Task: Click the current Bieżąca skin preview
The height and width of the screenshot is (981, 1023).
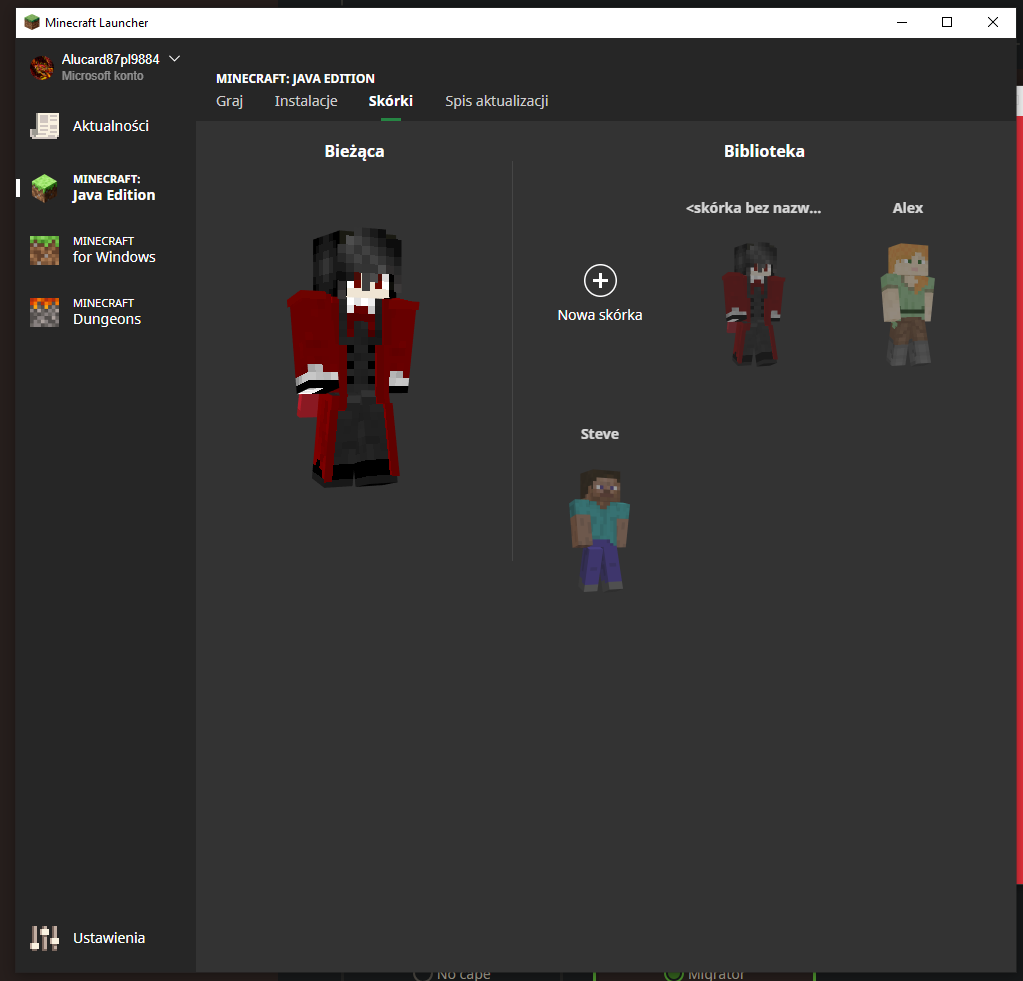Action: (x=354, y=358)
